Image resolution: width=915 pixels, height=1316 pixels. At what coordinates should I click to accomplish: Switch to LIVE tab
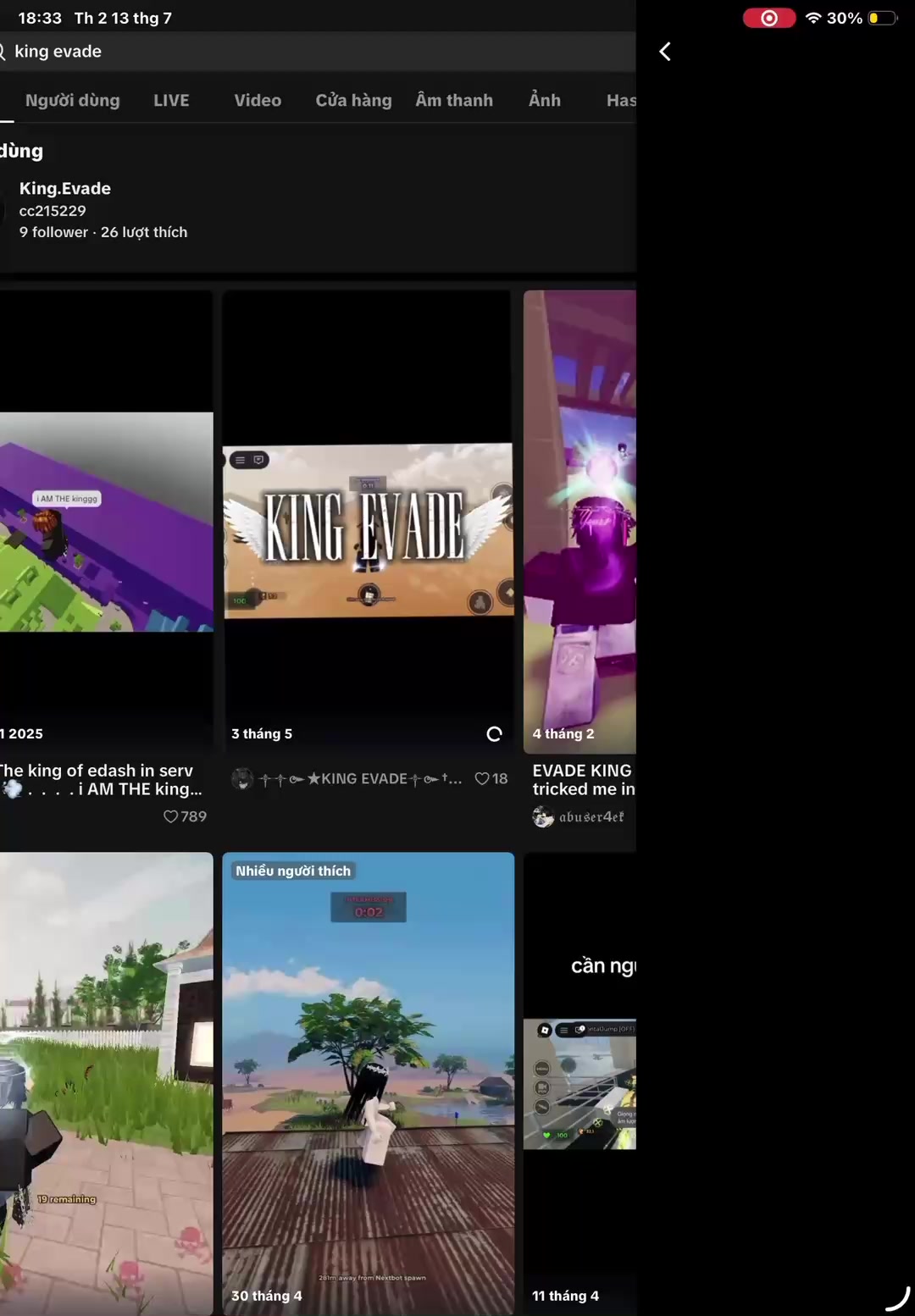point(171,100)
